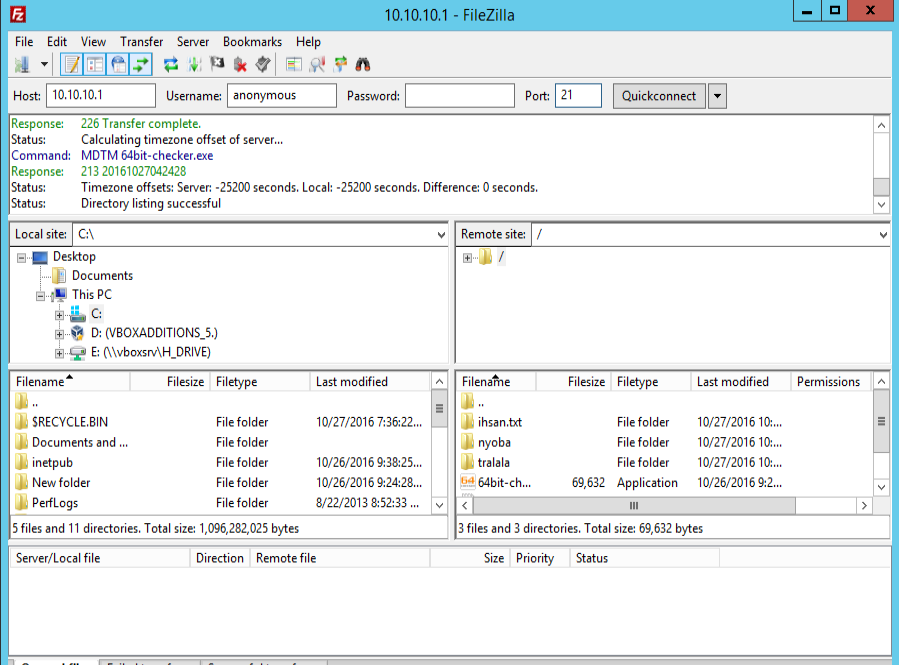Sort queue by Priority column

point(541,558)
